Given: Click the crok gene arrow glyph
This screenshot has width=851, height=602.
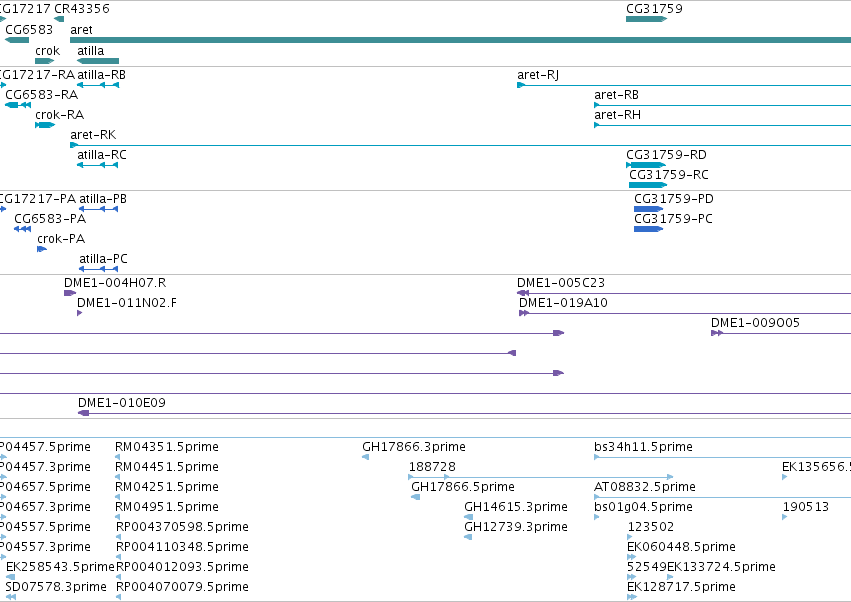Looking at the screenshot, I should click(45, 61).
